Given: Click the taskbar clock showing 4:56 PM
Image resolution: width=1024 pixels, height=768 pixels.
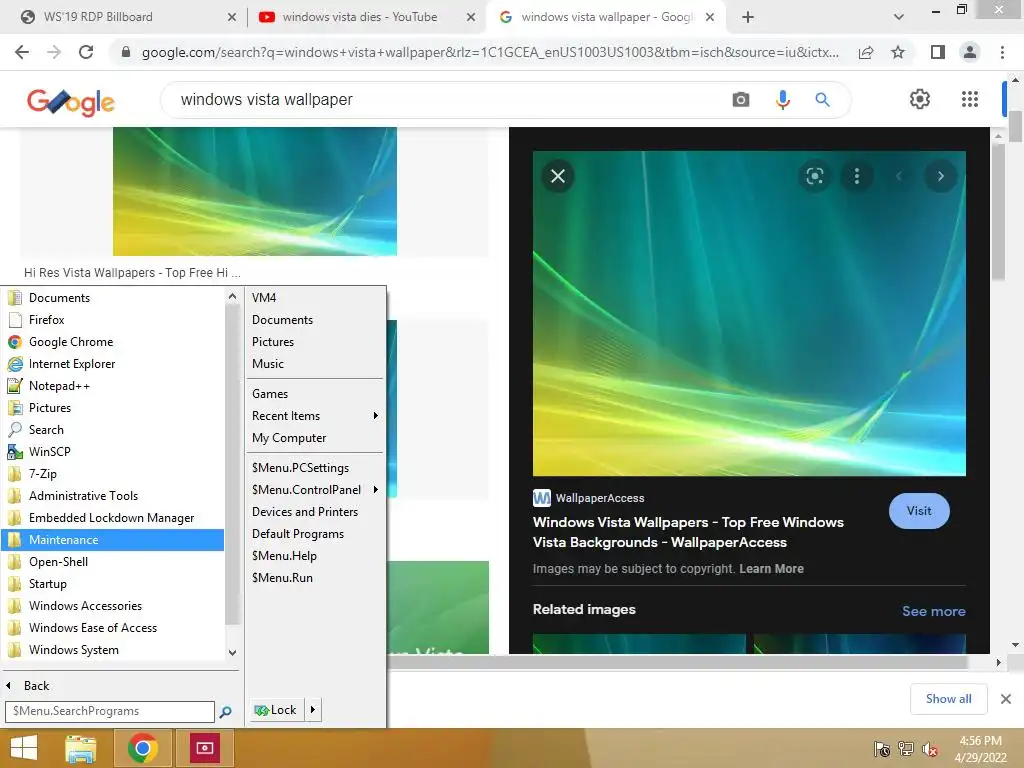Looking at the screenshot, I should point(980,748).
